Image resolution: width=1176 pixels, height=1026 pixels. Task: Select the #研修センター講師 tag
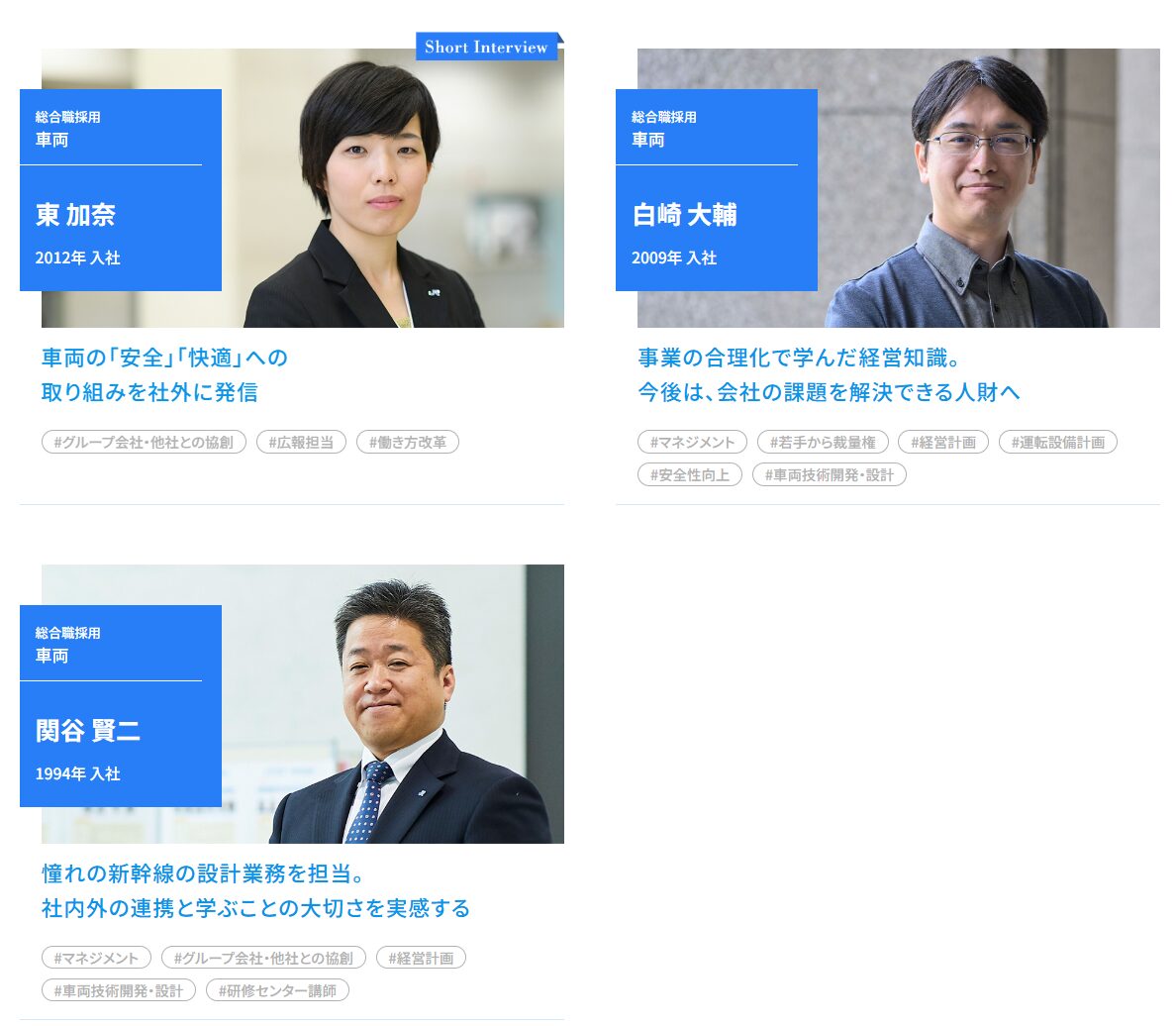tap(277, 990)
